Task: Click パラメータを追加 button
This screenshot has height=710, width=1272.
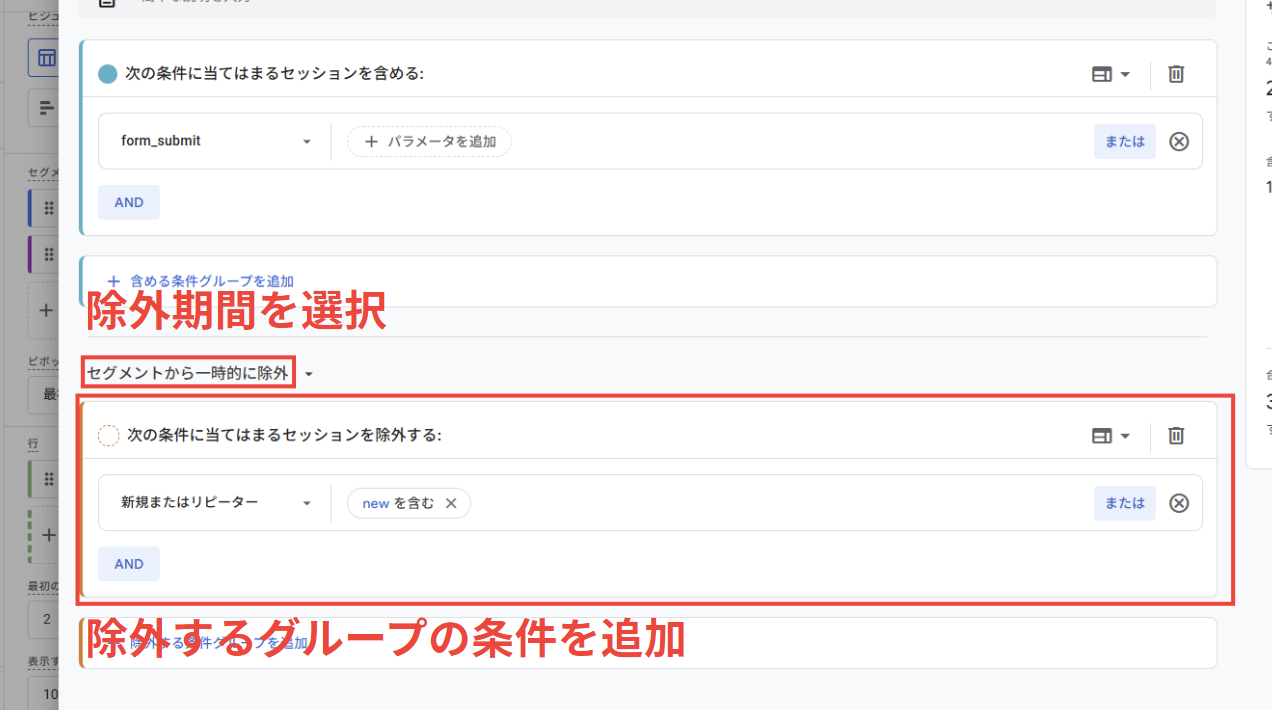Action: [x=429, y=141]
